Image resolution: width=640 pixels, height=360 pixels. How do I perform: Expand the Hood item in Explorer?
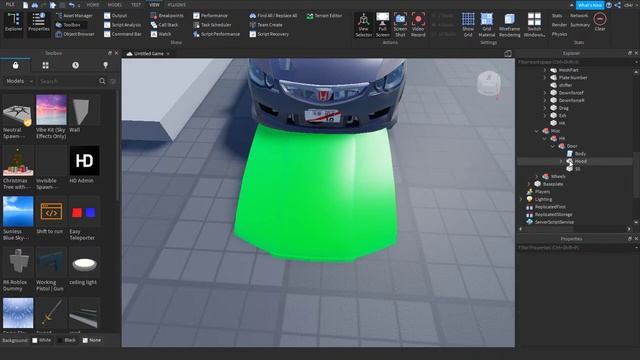click(x=560, y=162)
